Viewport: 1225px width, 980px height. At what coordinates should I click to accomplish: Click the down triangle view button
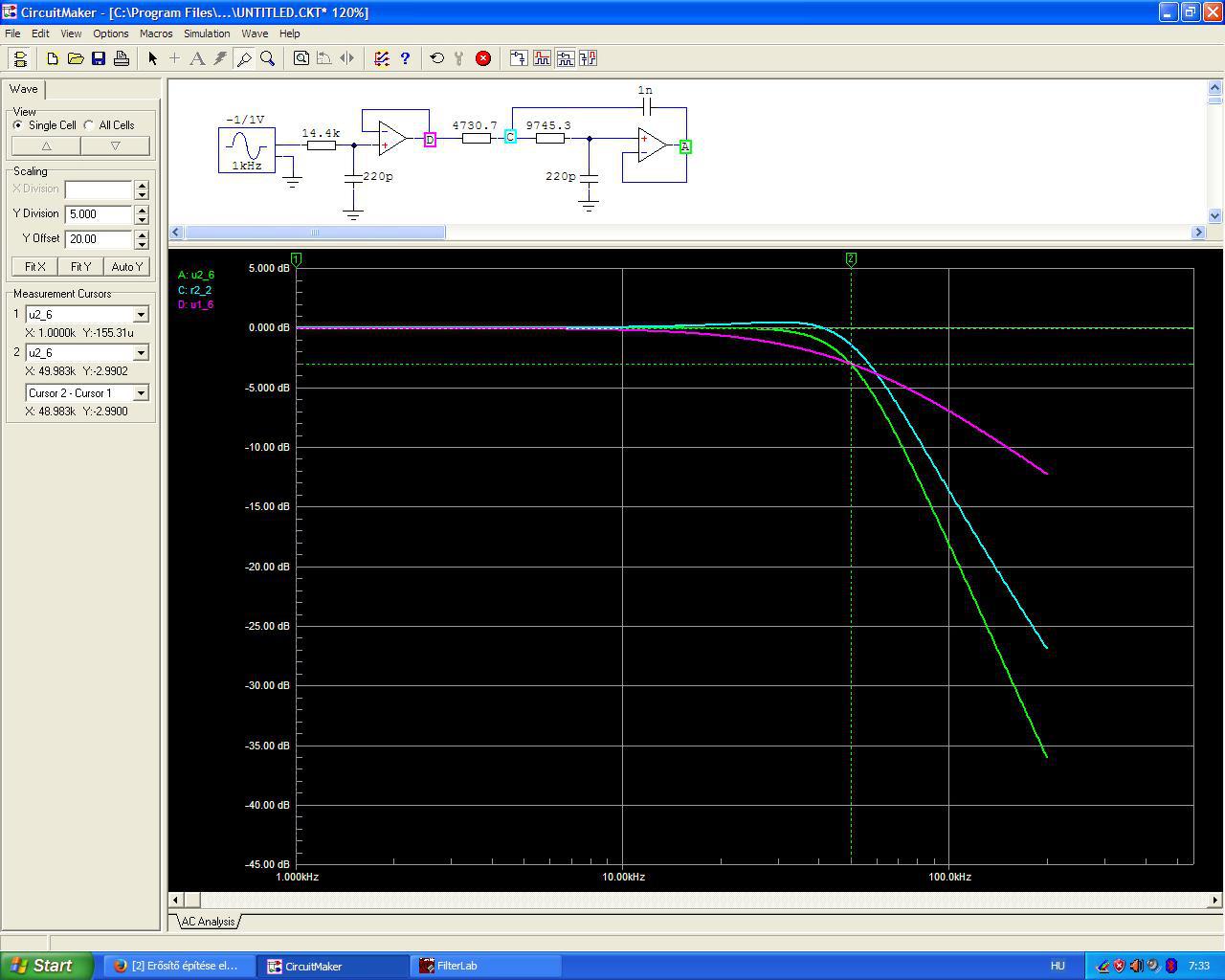coord(115,146)
